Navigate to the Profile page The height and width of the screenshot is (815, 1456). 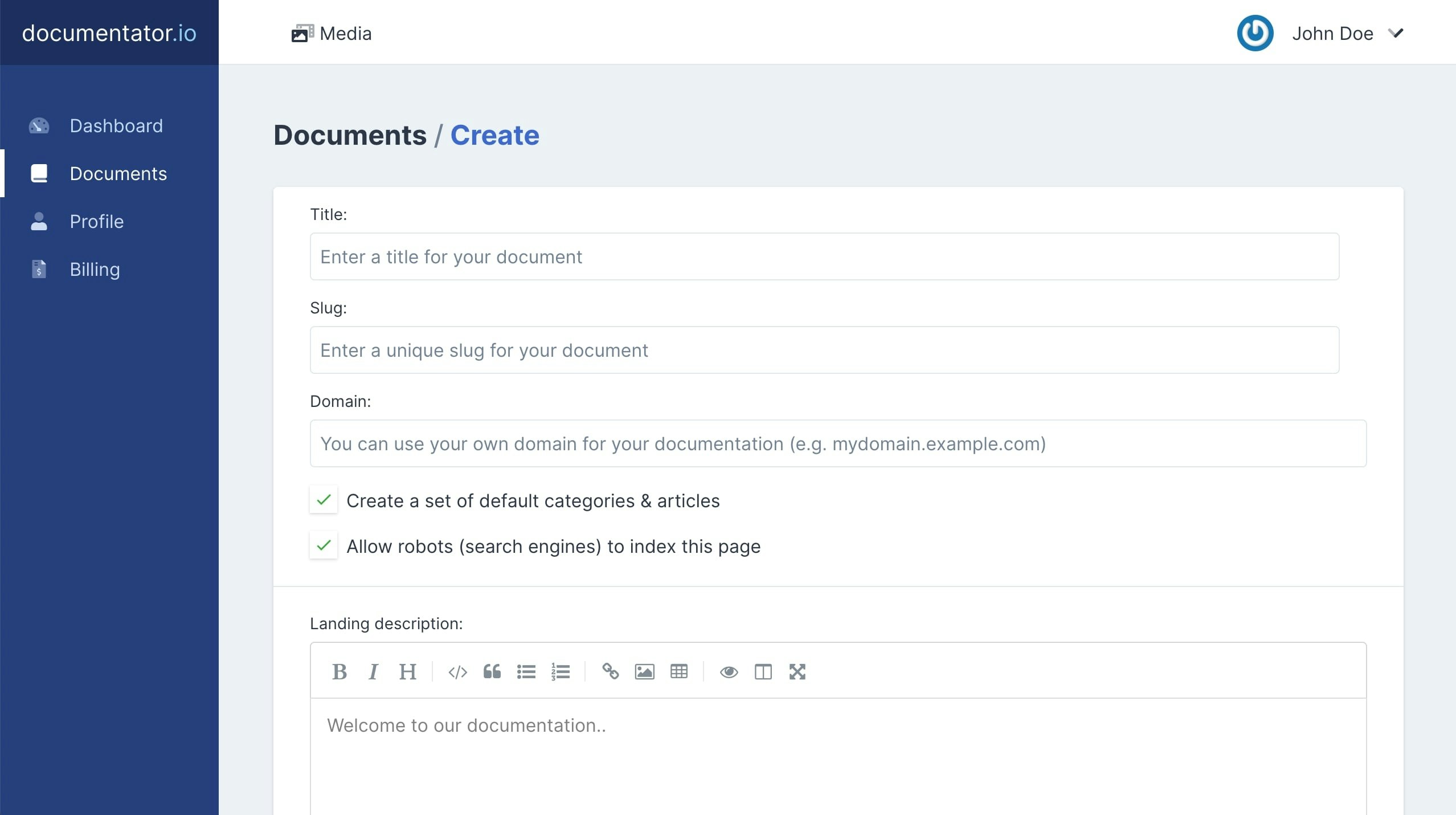click(97, 222)
